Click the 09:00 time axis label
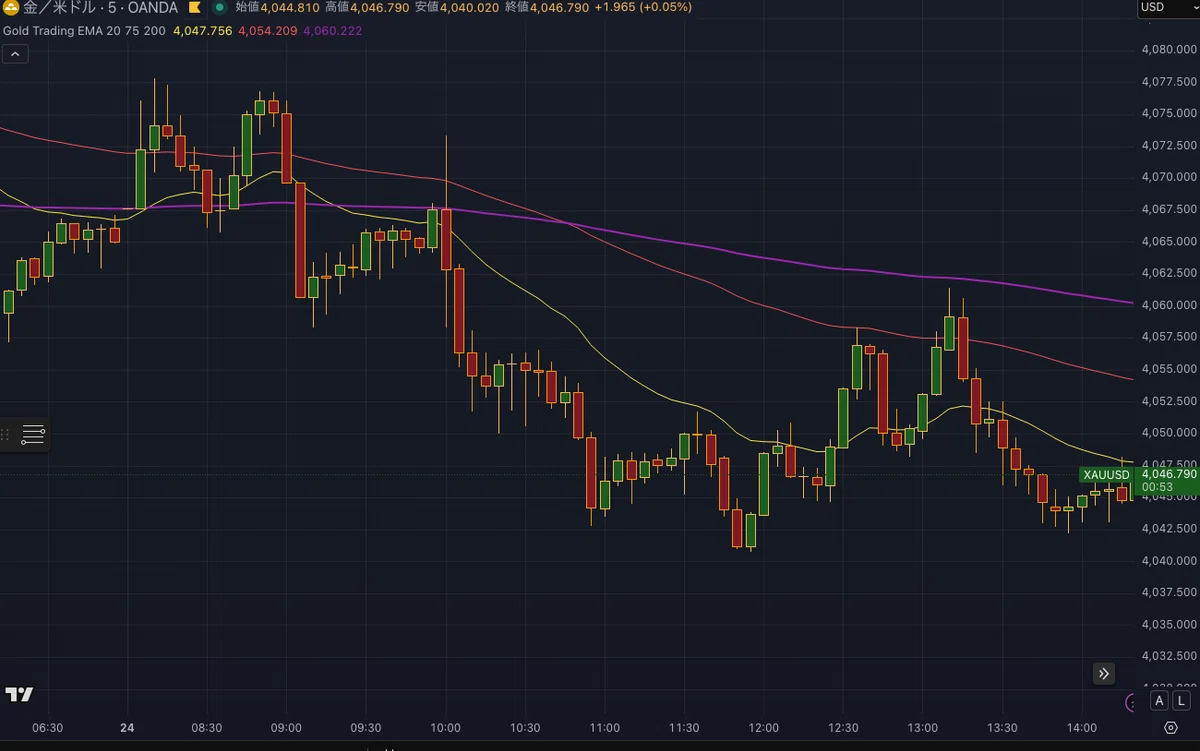The image size is (1200, 751). pos(286,728)
